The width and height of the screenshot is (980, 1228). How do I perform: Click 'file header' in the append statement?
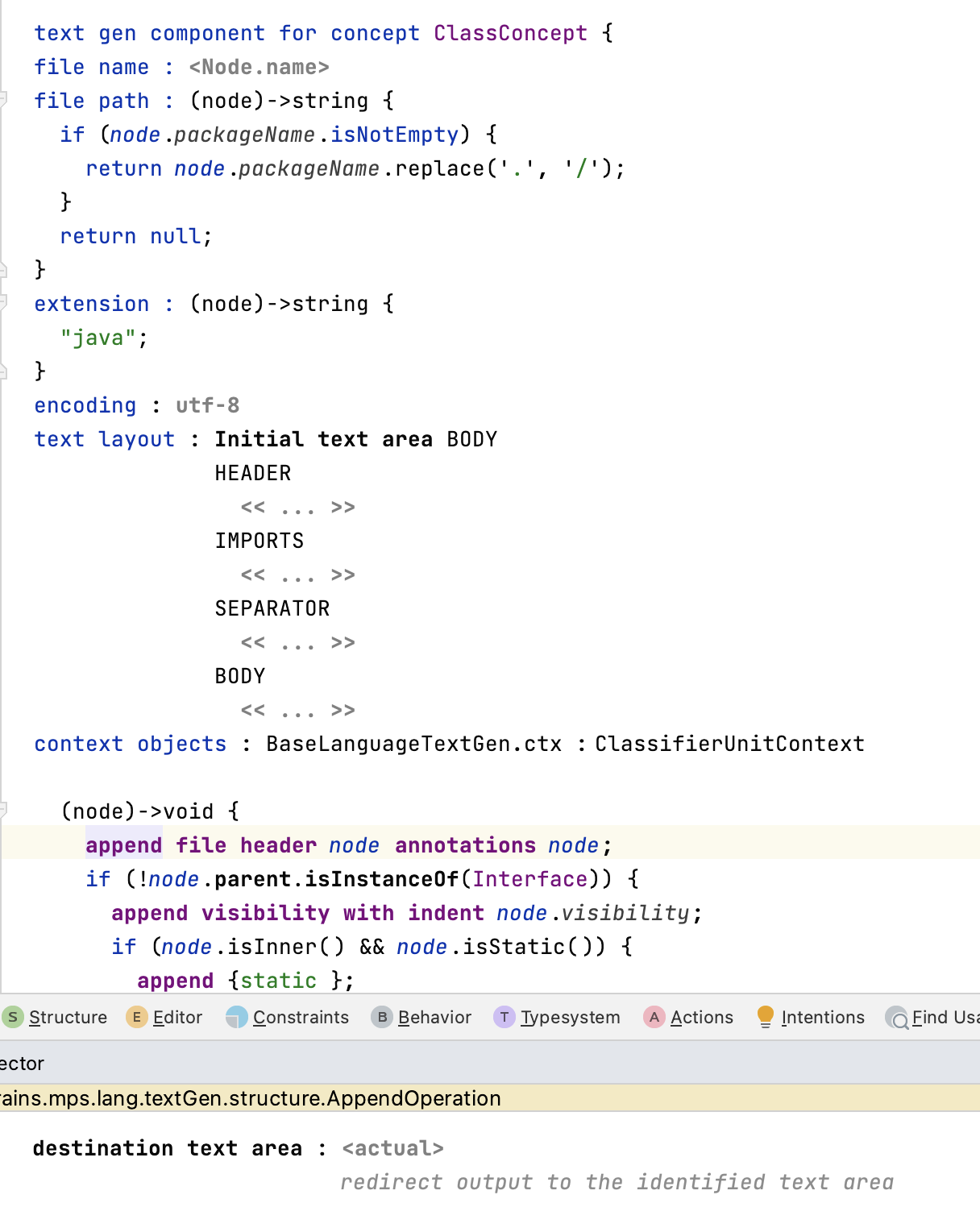click(x=247, y=845)
